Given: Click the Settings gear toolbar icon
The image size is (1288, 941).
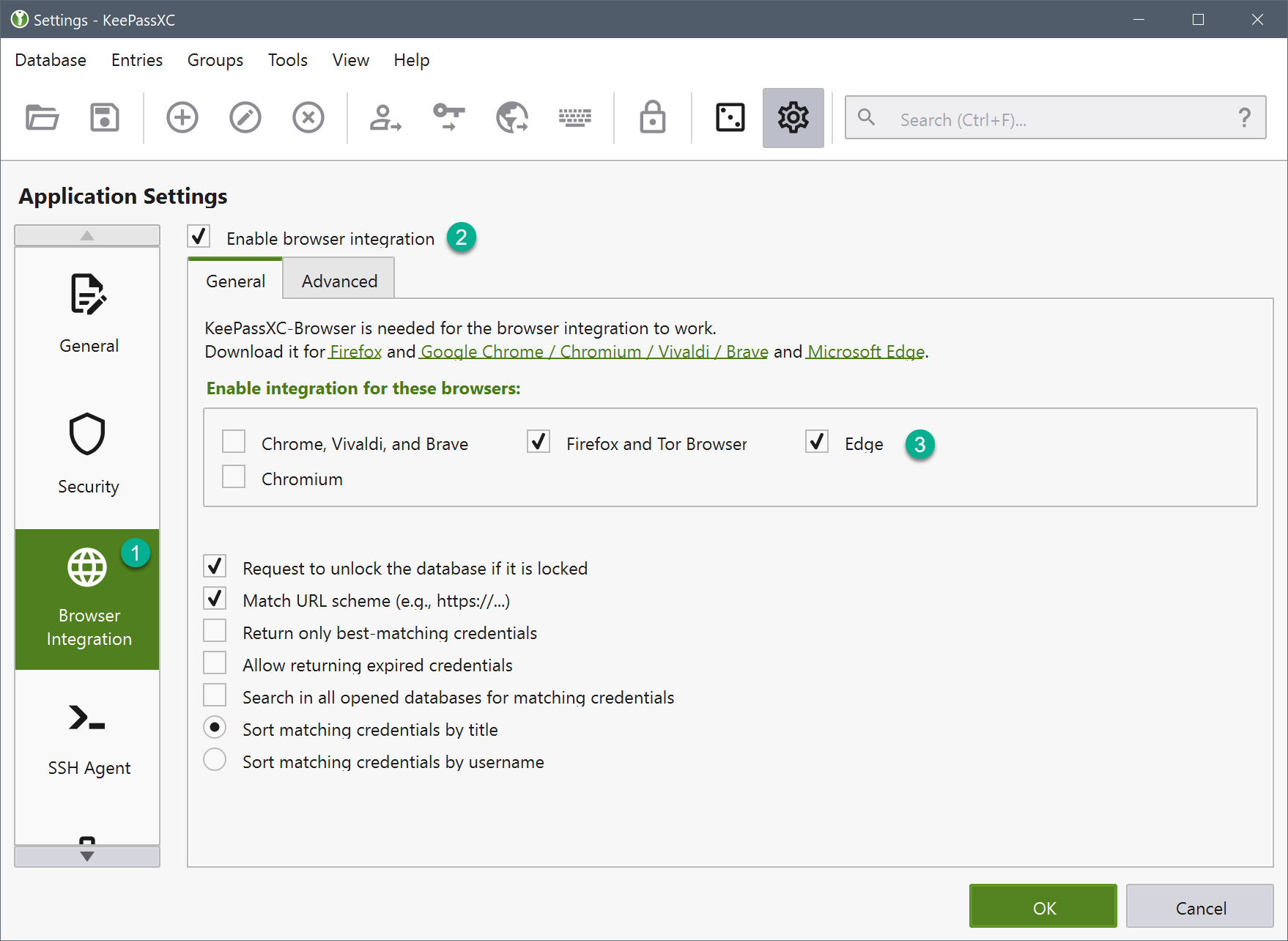Looking at the screenshot, I should coord(793,118).
